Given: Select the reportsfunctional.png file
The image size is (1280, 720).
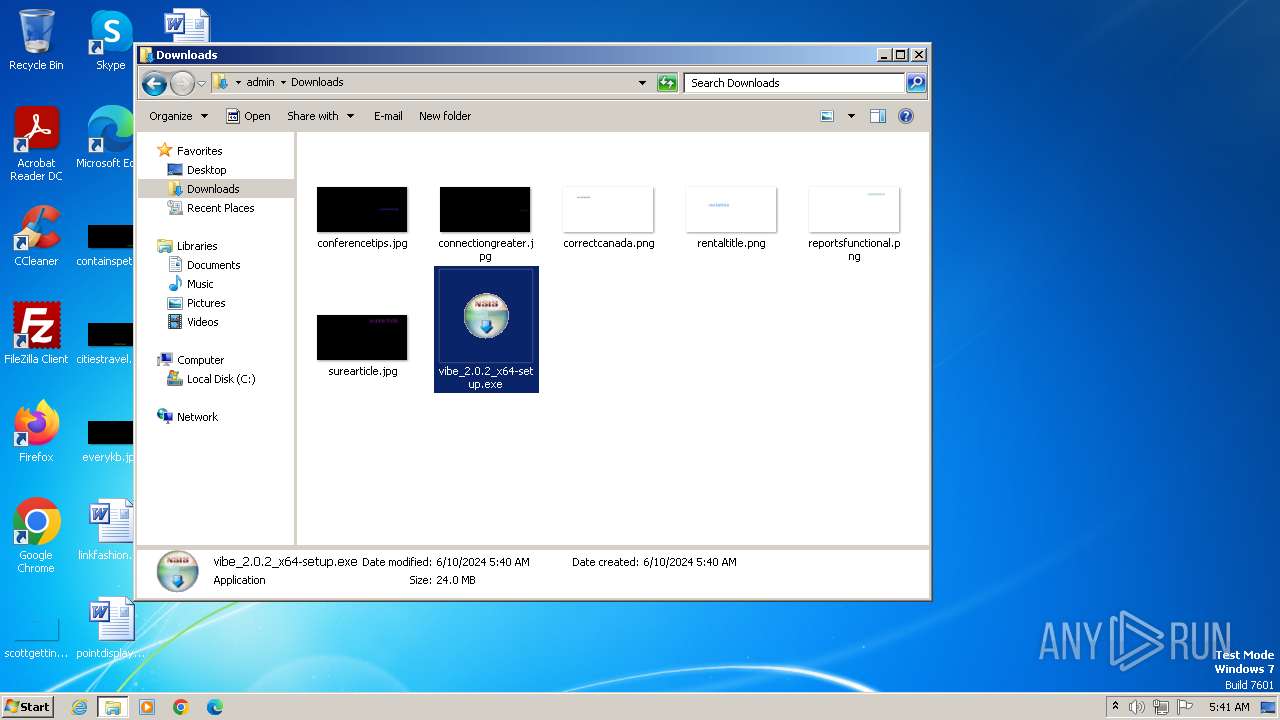Looking at the screenshot, I should pos(854,223).
